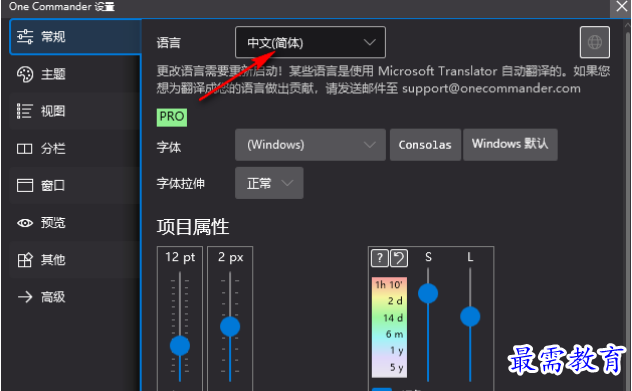Click the window icon beside 窗口
Screen dimensions: 632x391
pos(25,185)
